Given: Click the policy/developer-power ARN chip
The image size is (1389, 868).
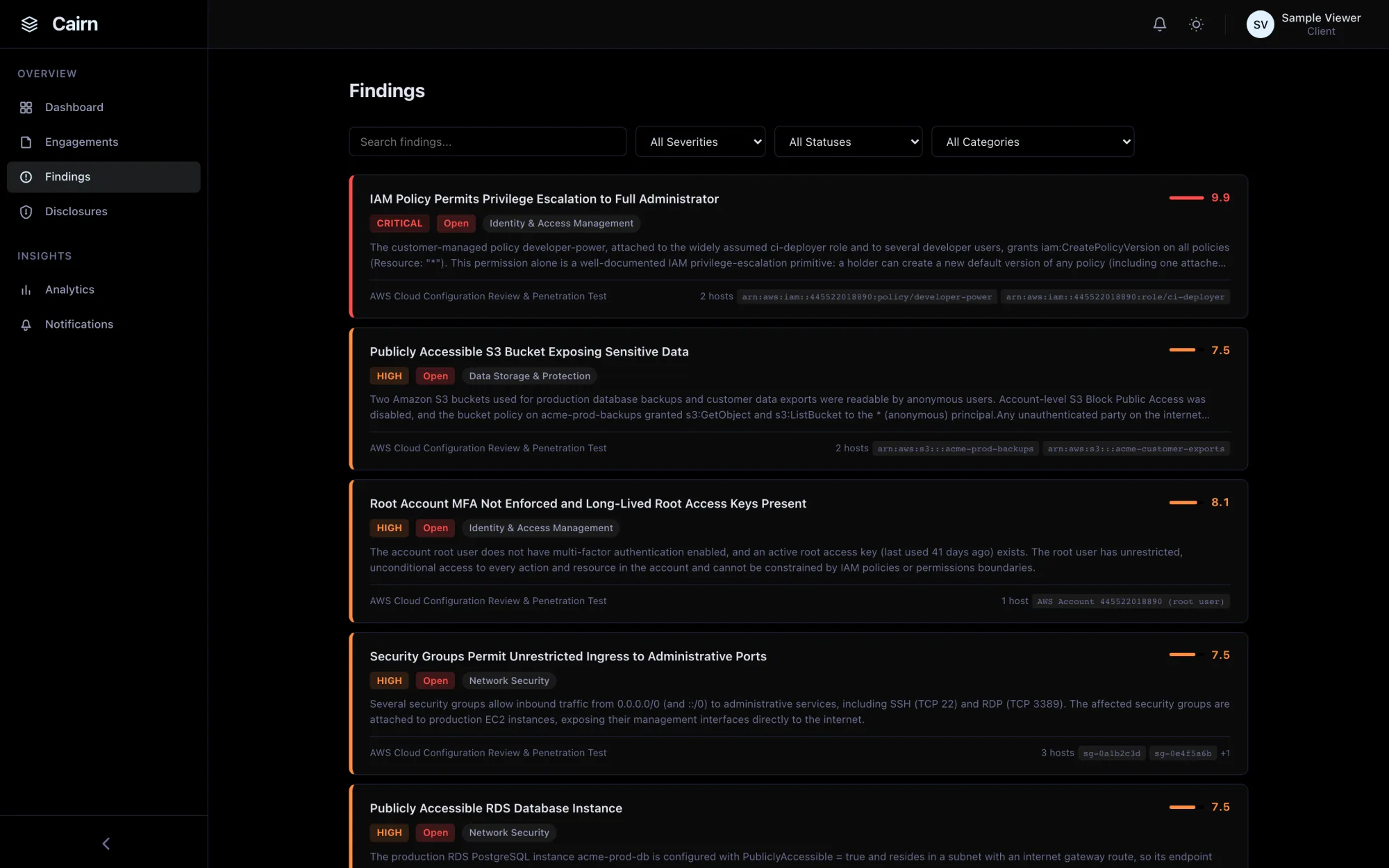Looking at the screenshot, I should coord(867,297).
